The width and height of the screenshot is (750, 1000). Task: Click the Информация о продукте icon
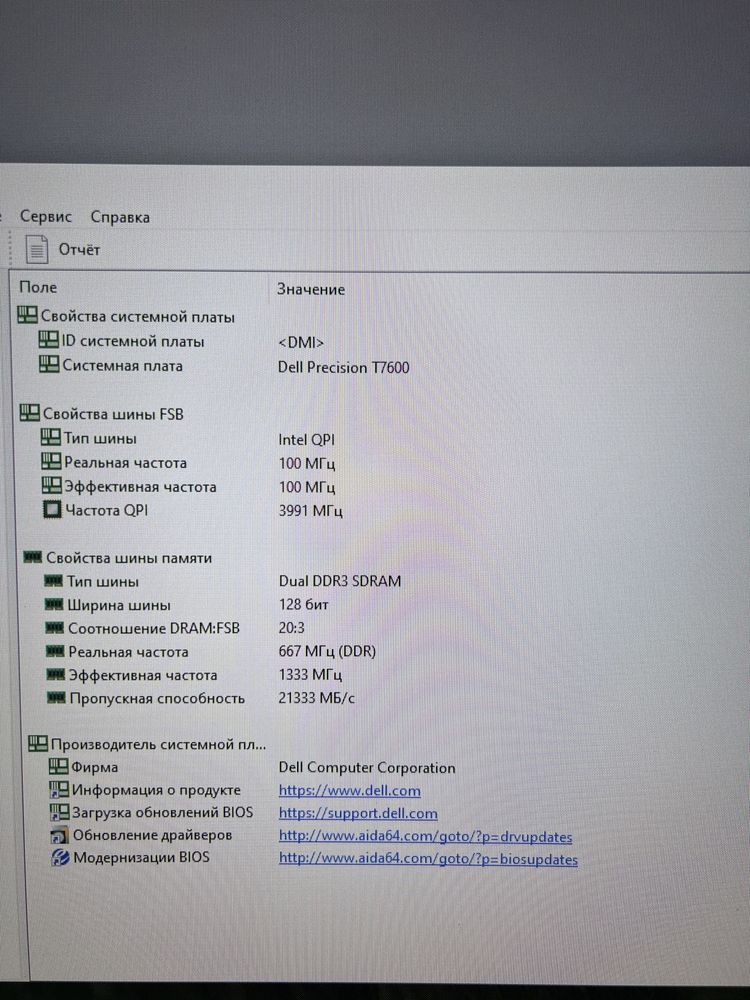[x=59, y=790]
